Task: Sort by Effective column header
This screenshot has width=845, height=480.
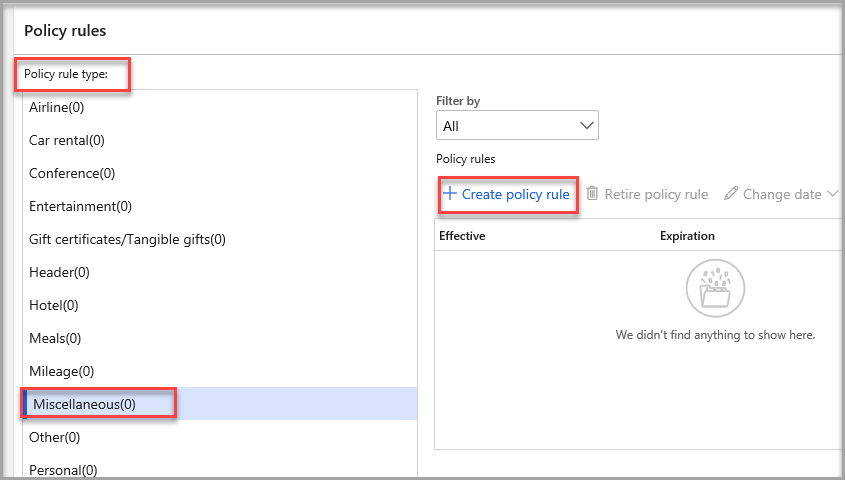Action: [462, 236]
